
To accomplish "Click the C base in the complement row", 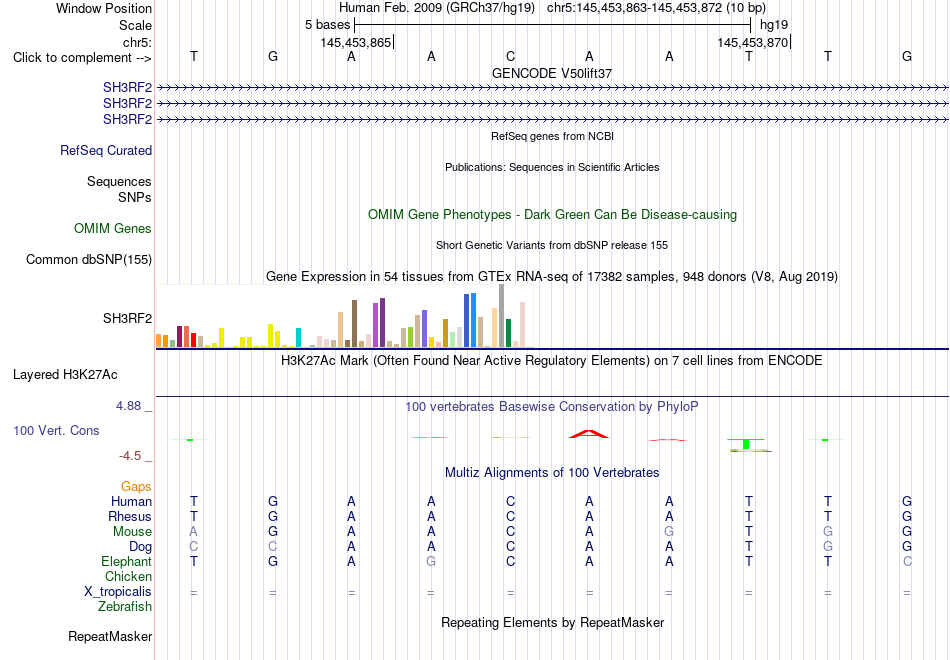I will tap(511, 56).
